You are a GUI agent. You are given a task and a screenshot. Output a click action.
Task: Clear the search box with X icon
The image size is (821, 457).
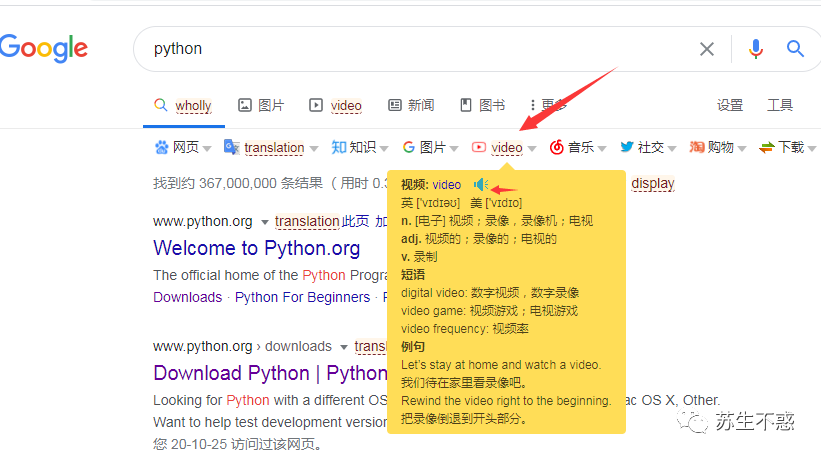(707, 49)
